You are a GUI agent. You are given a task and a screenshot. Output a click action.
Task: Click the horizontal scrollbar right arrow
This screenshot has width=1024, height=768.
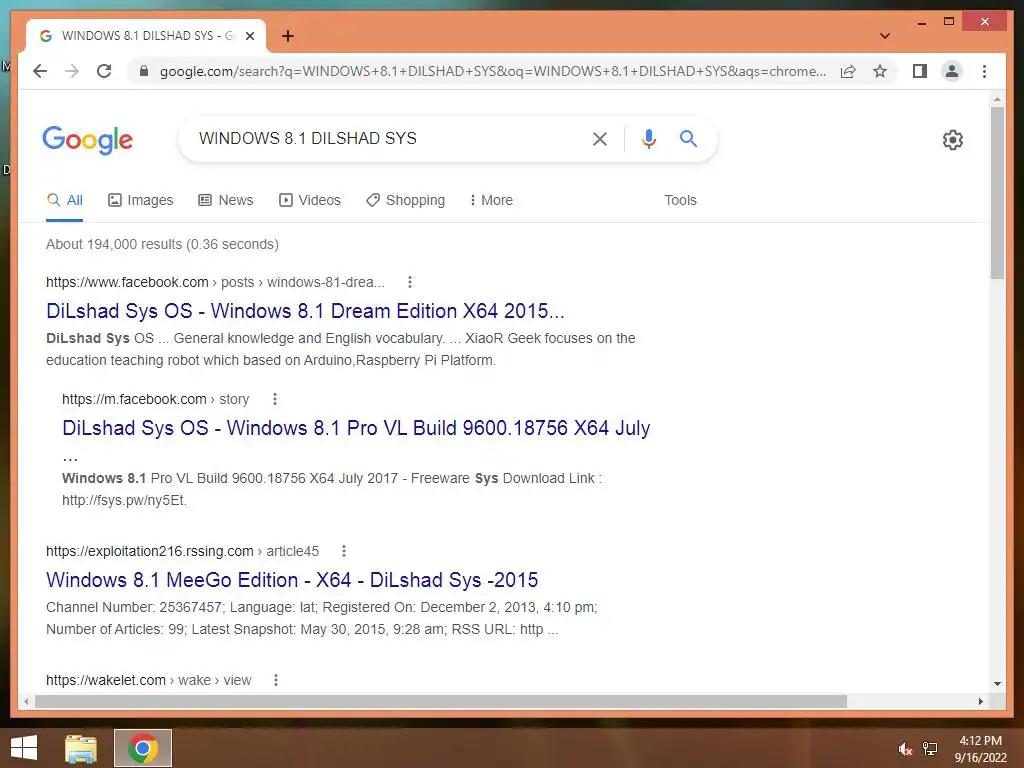(981, 701)
